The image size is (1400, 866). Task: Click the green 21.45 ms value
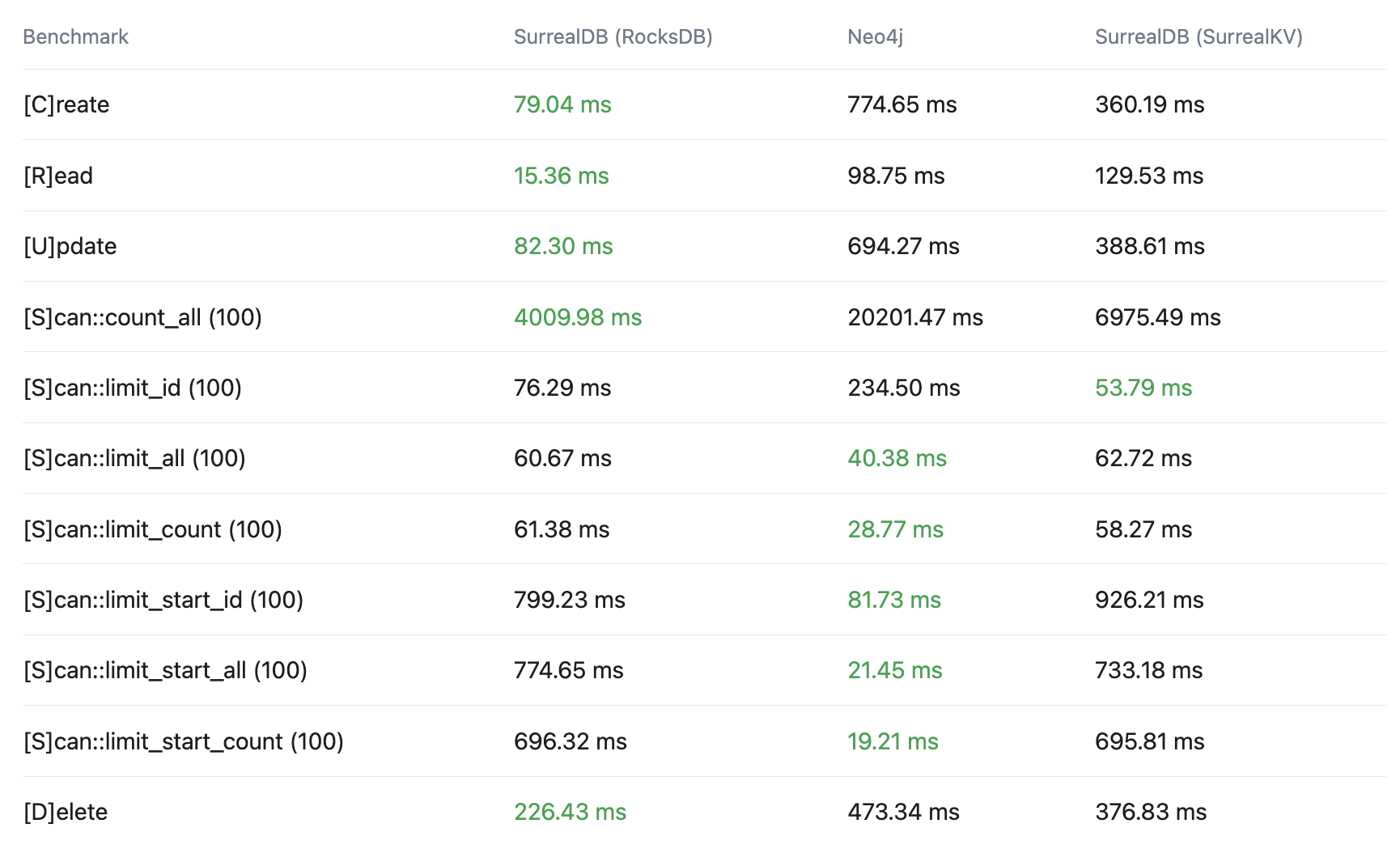895,670
